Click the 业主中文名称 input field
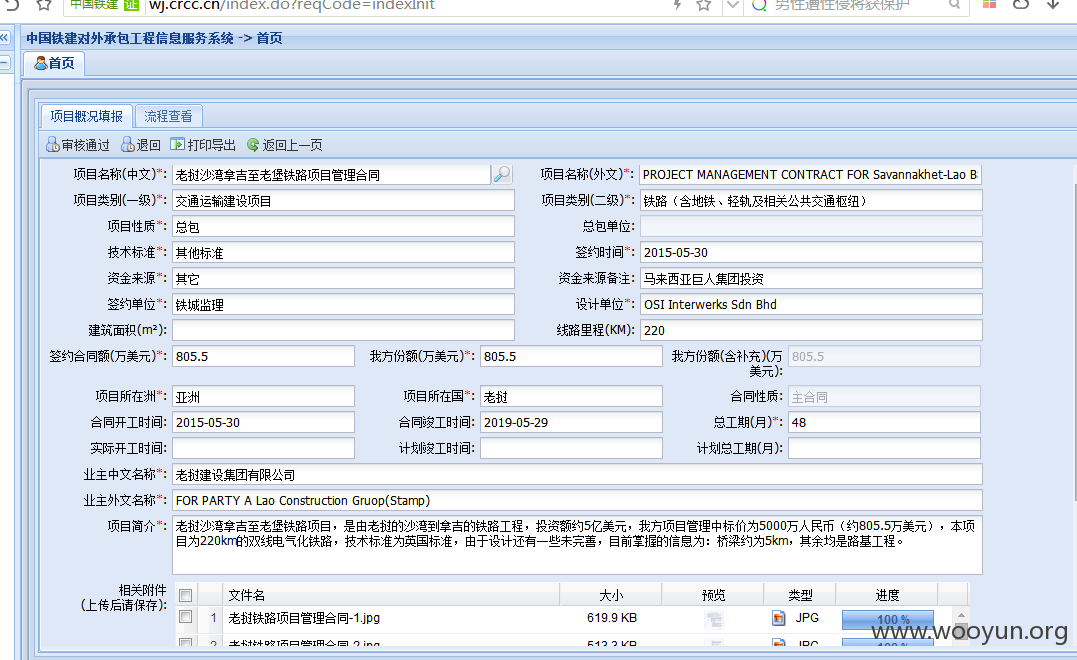This screenshot has height=660, width=1077. (577, 475)
